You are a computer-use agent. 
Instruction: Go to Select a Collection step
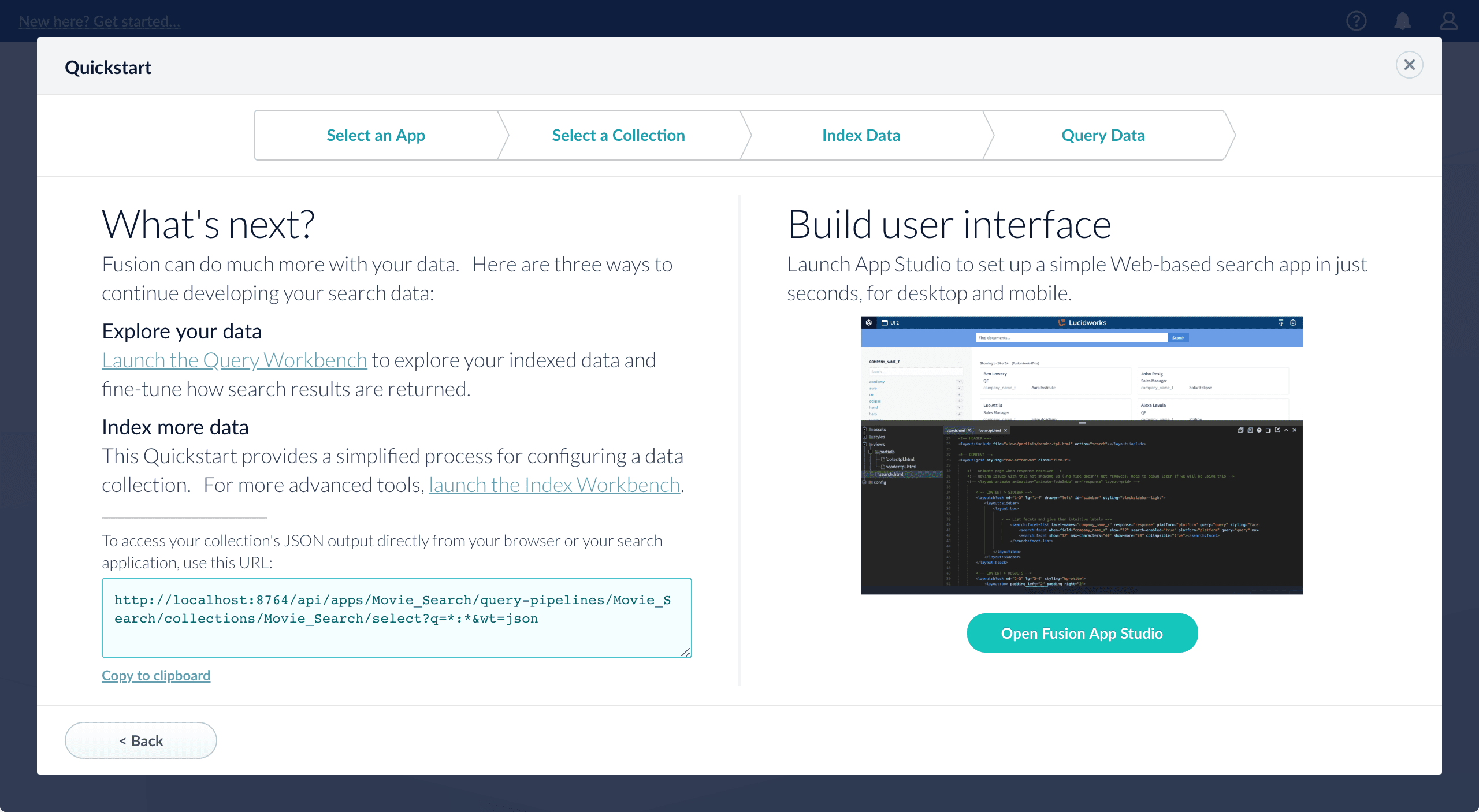click(x=618, y=135)
